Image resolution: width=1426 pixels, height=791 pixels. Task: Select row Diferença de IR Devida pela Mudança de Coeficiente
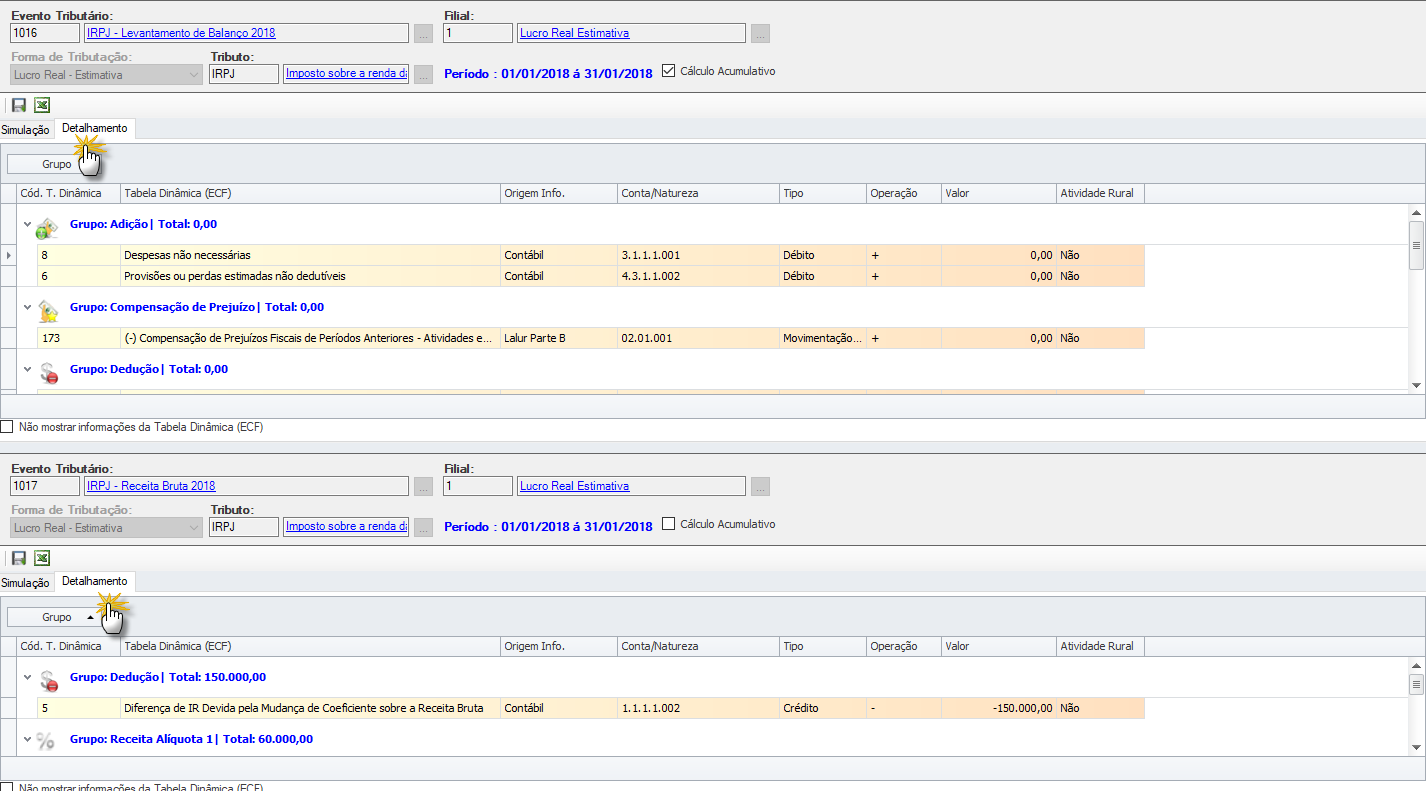coord(591,708)
